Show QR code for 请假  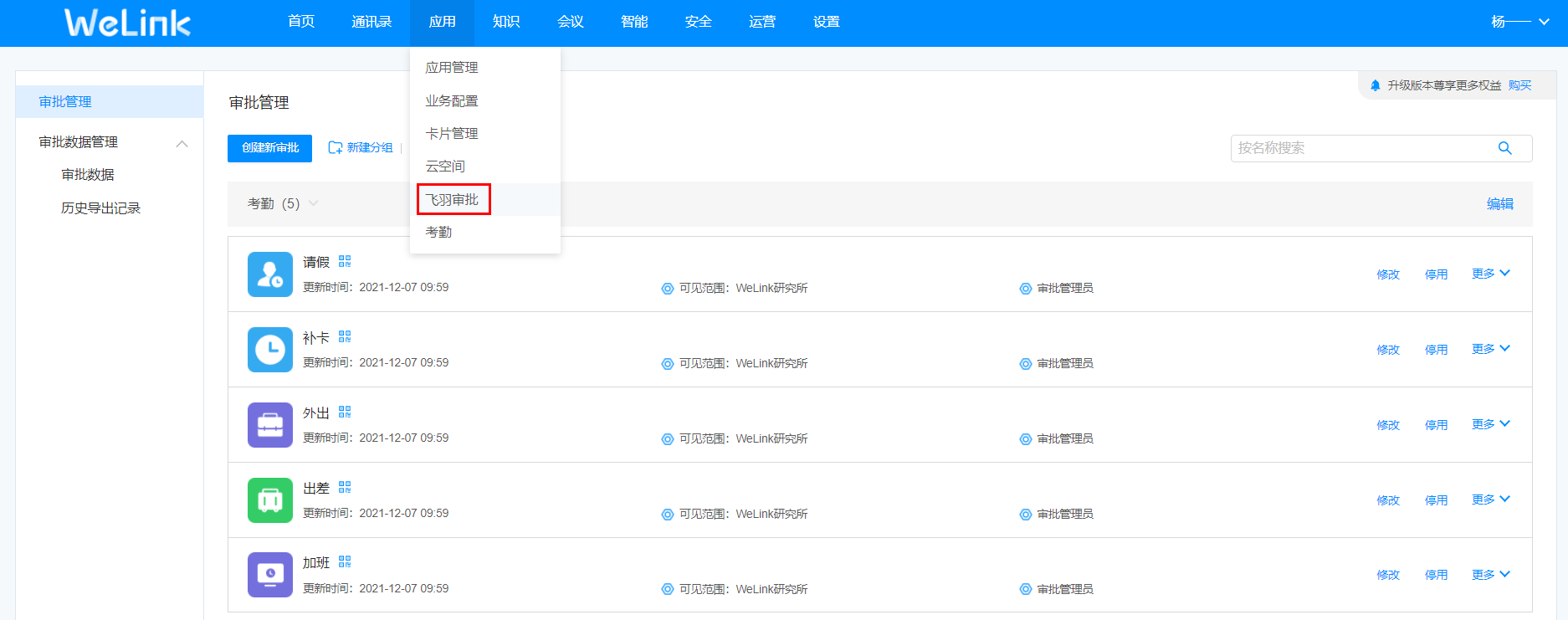[x=345, y=262]
